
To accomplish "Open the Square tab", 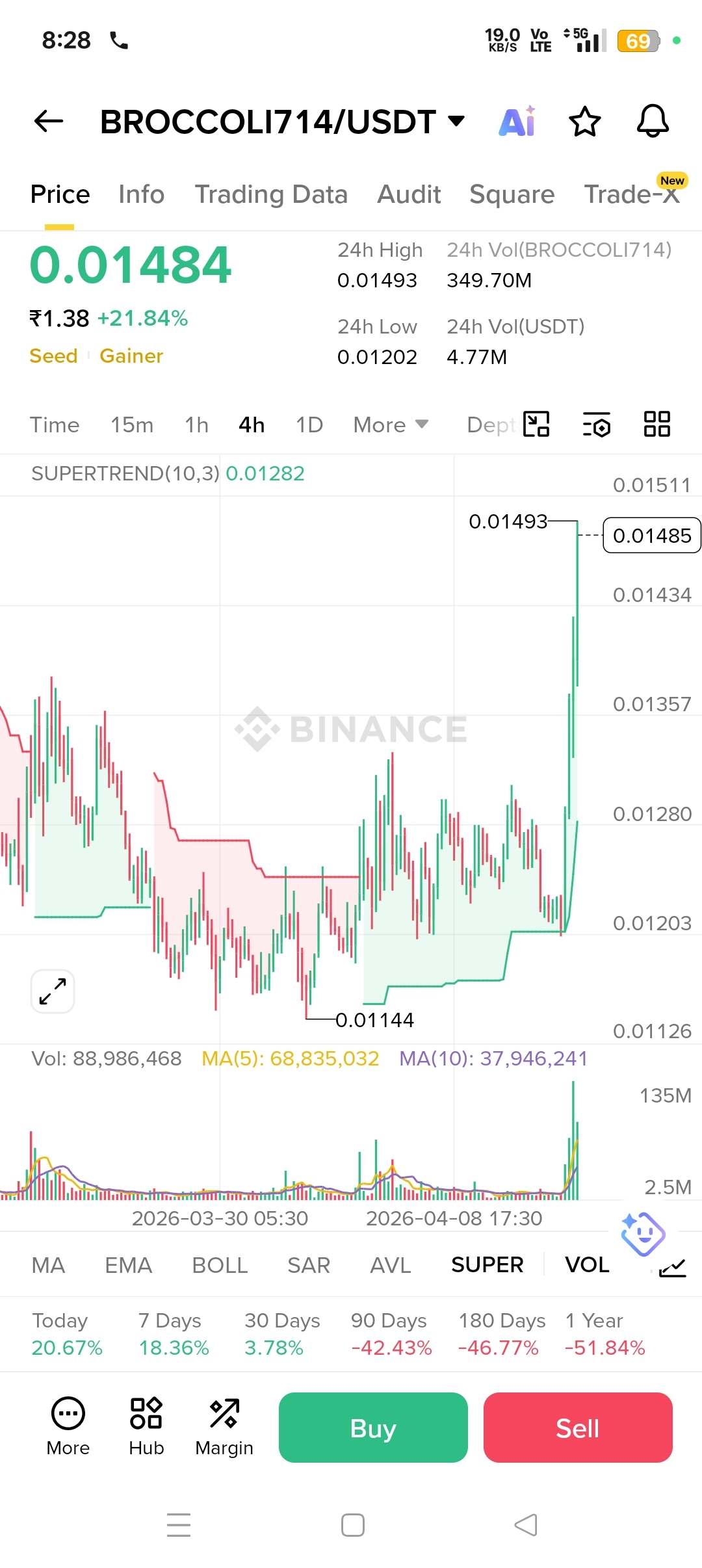I will point(512,194).
